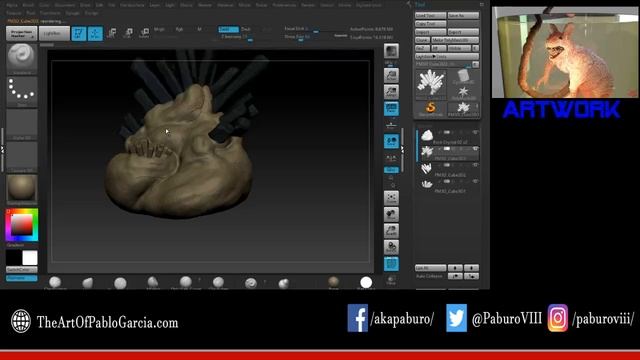The height and width of the screenshot is (360, 640).
Task: Adjust Focal Shift slider
Action: (x=302, y=29)
